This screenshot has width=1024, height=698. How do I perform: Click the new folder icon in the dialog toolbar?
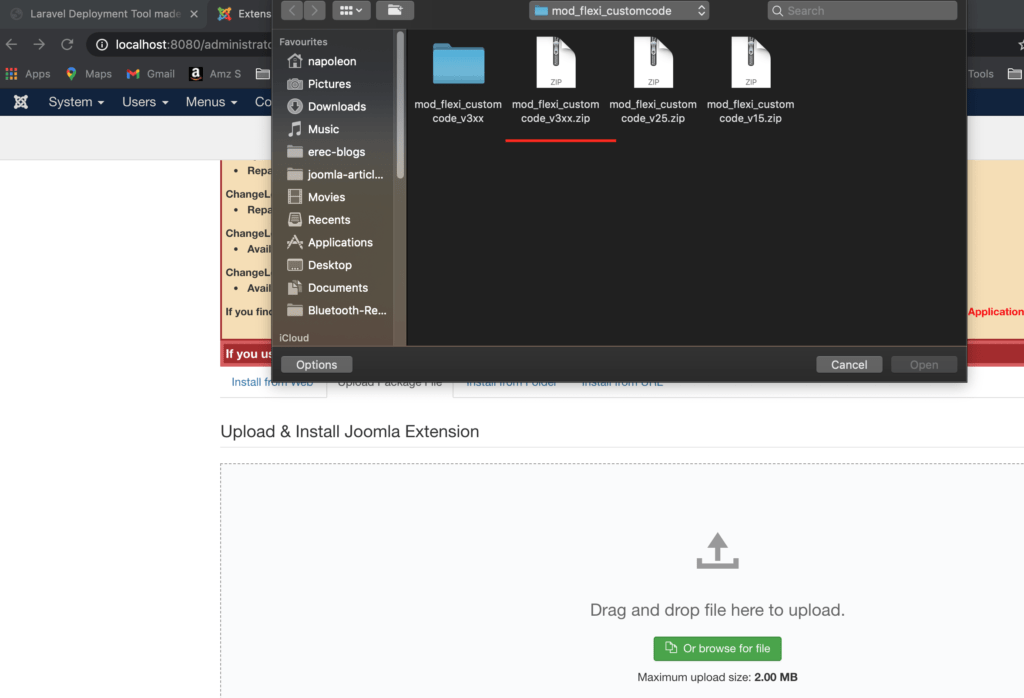(x=394, y=10)
